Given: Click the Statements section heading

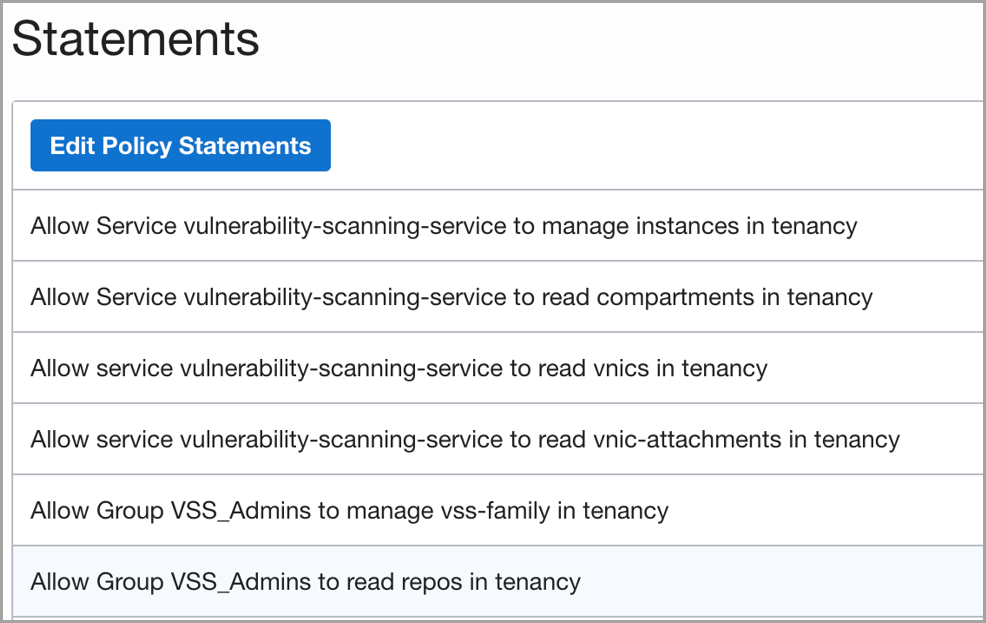Looking at the screenshot, I should [x=135, y=39].
